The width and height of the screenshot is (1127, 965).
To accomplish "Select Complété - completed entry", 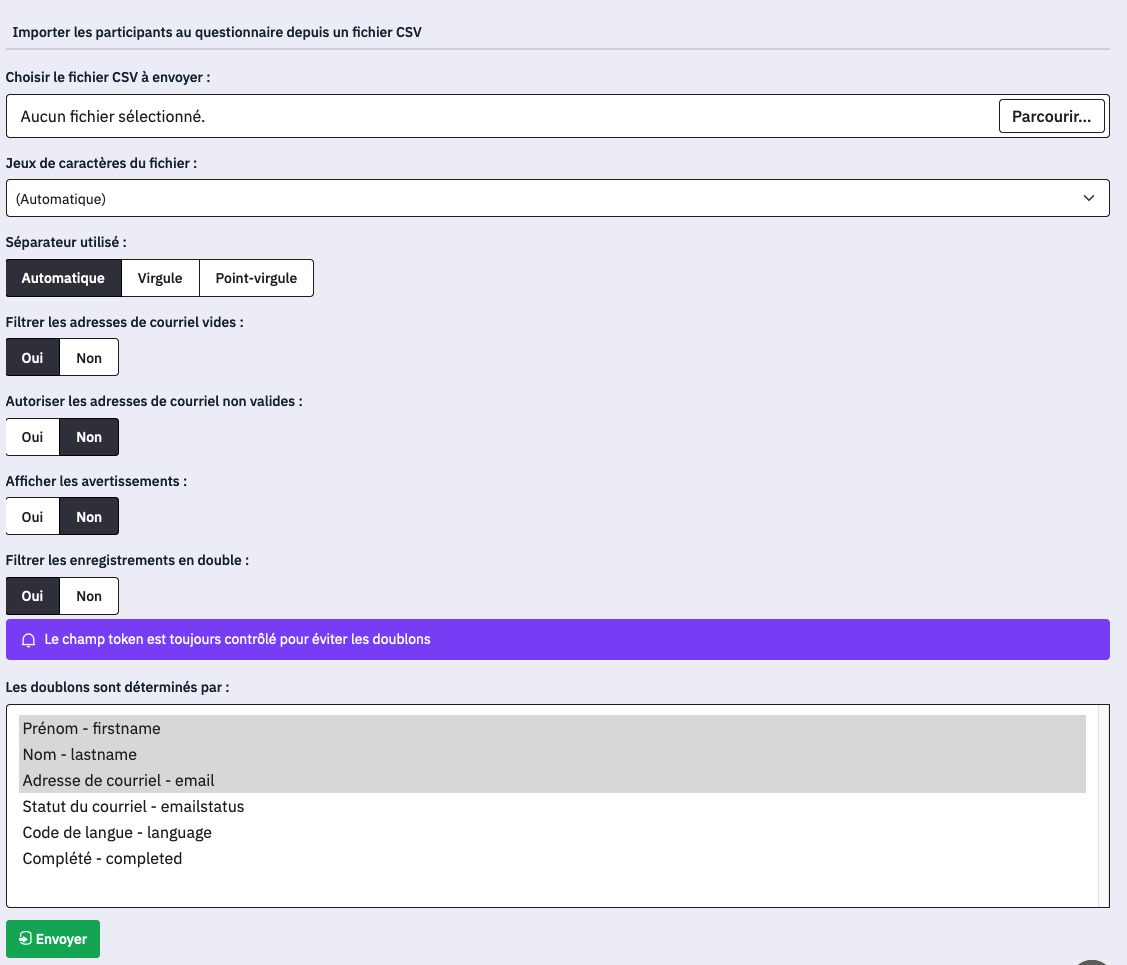I will 102,858.
